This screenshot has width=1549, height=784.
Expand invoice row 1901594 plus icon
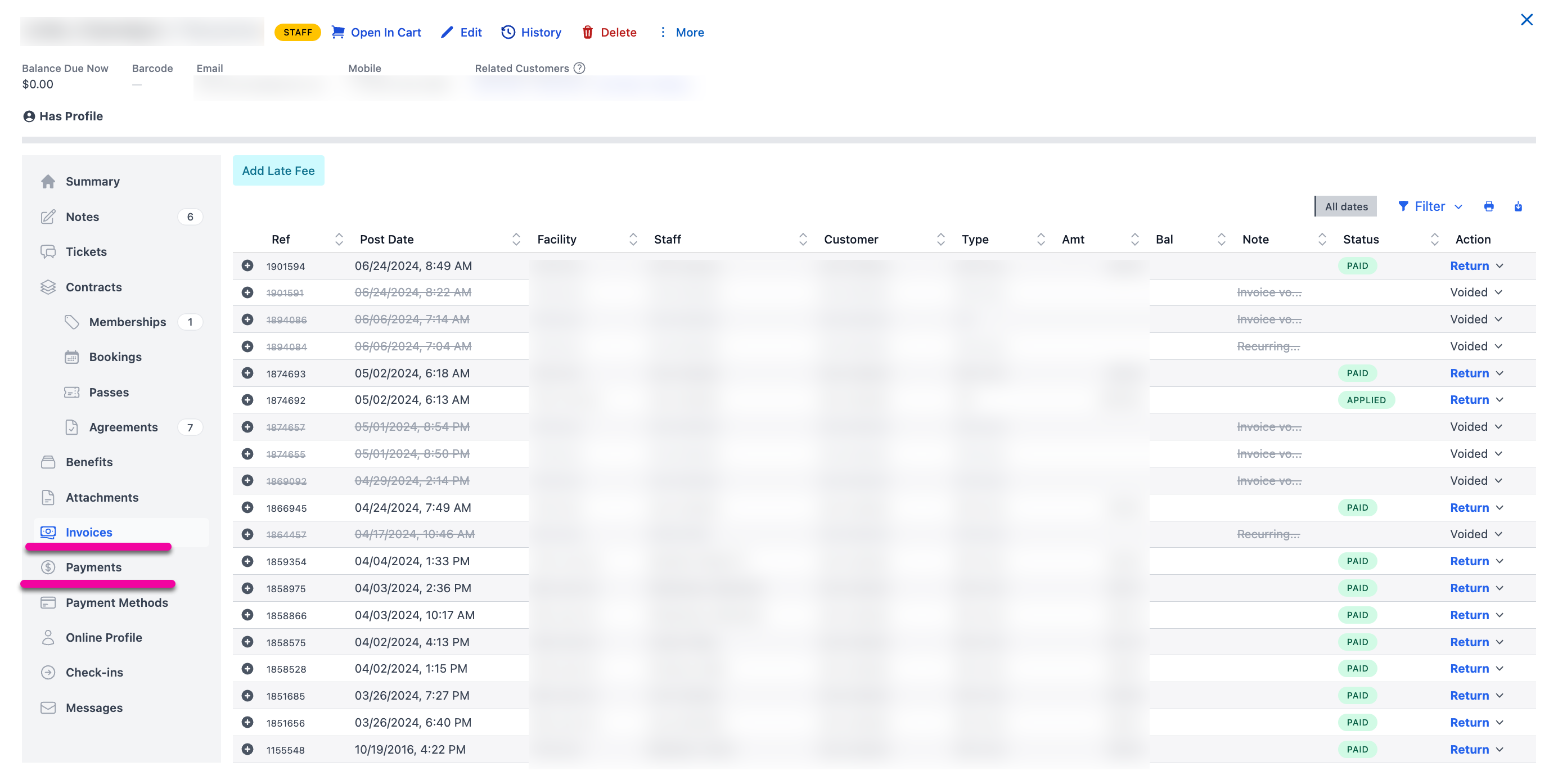[x=247, y=265]
